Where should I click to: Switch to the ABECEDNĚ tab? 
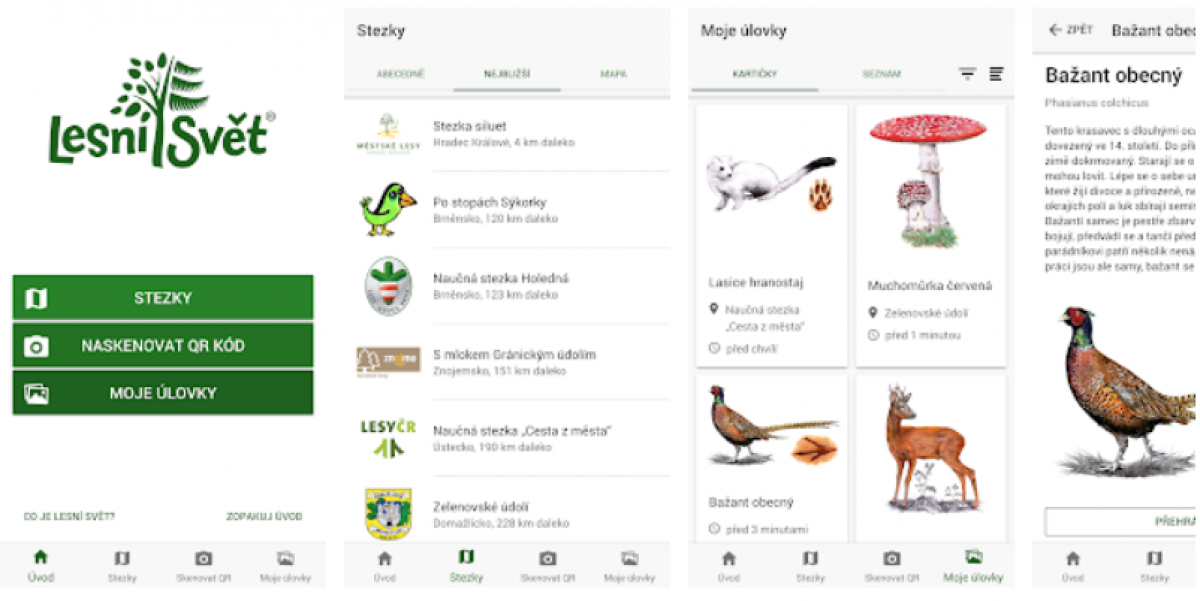pyautogui.click(x=400, y=74)
